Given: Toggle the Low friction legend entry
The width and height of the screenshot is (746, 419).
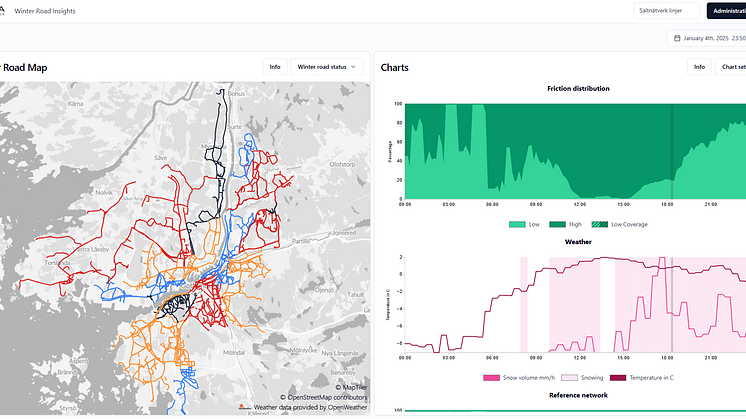Looking at the screenshot, I should click(526, 224).
